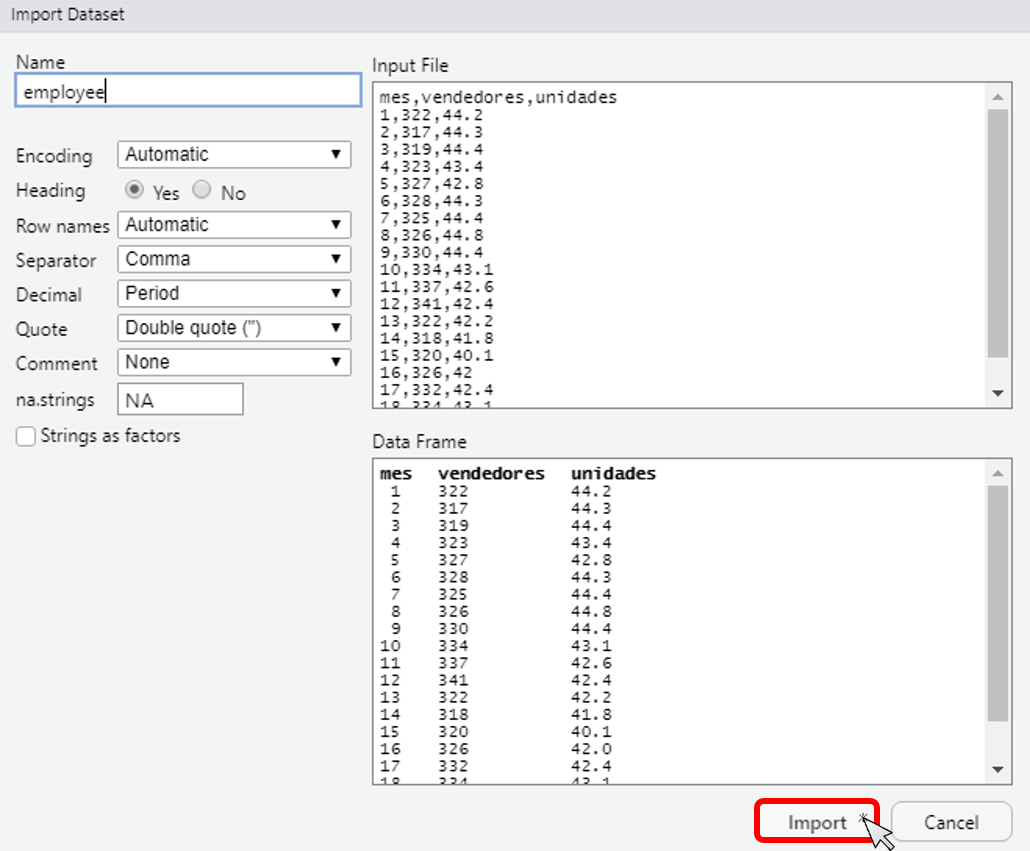Screen dimensions: 1030x851
Task: Open the Quote dropdown
Action: (234, 328)
